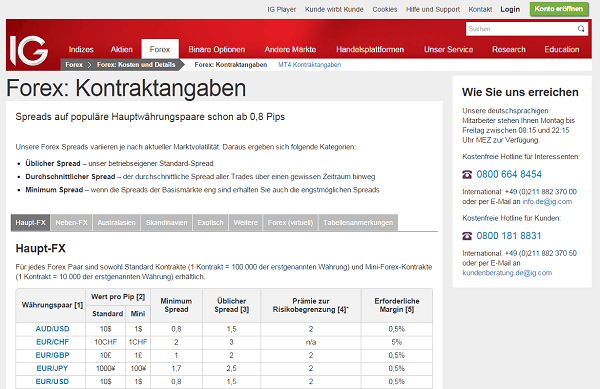The image size is (600, 389).
Task: Click Forex: Kosten und Details breadcrumb
Action: point(136,65)
